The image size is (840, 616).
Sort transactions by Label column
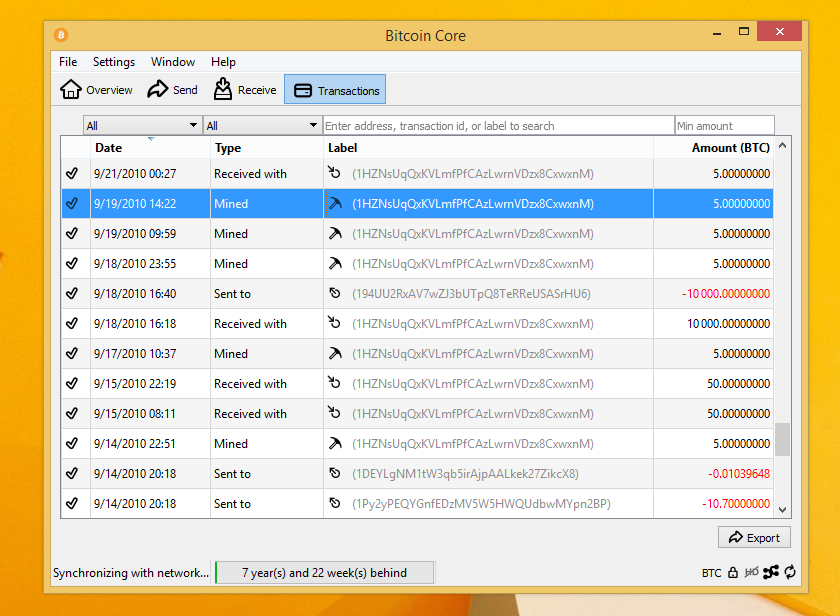488,147
